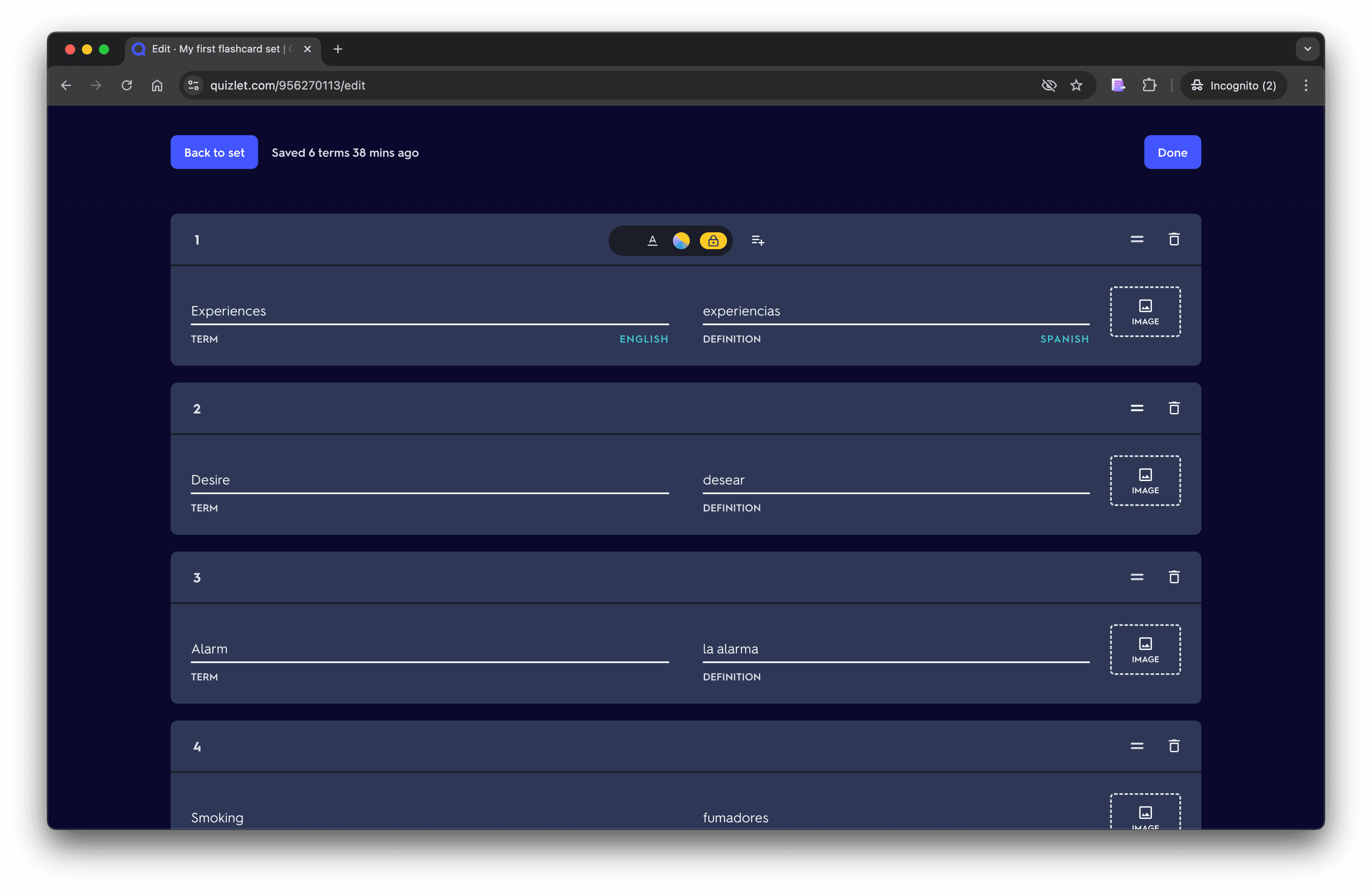Delete the Alarm card using the trash icon
This screenshot has height=892, width=1372.
[1174, 577]
